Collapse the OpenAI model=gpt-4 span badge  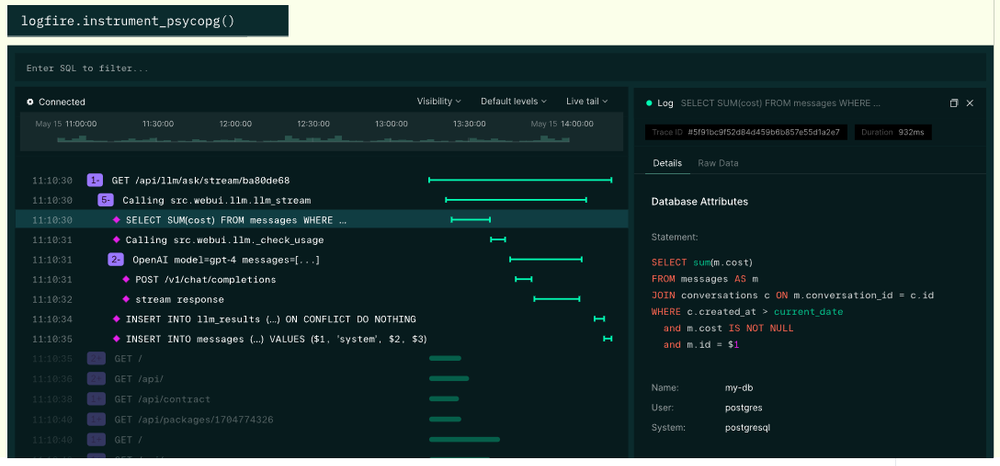pos(116,259)
